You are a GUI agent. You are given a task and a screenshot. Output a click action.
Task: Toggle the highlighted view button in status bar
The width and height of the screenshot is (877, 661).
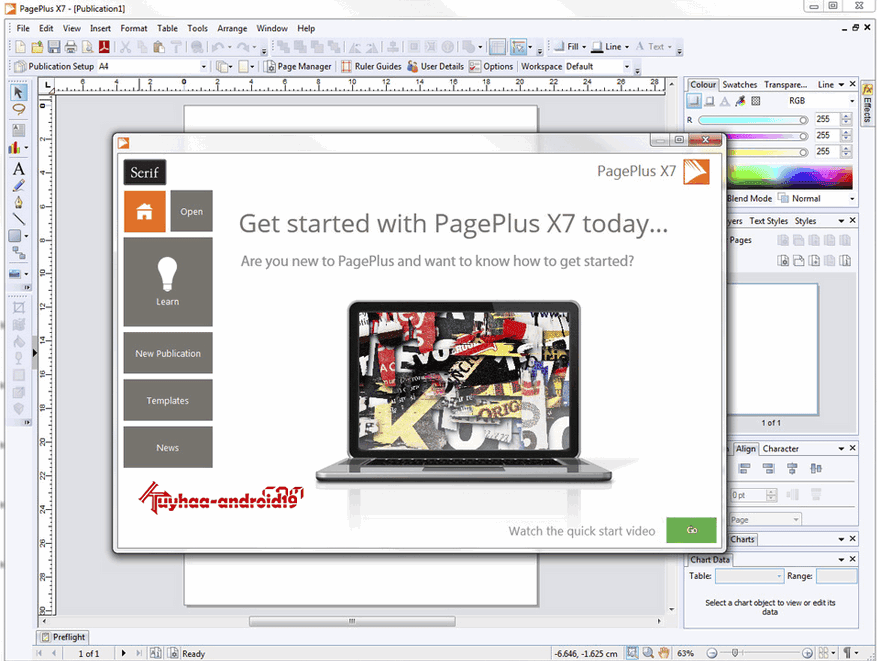tap(632, 653)
